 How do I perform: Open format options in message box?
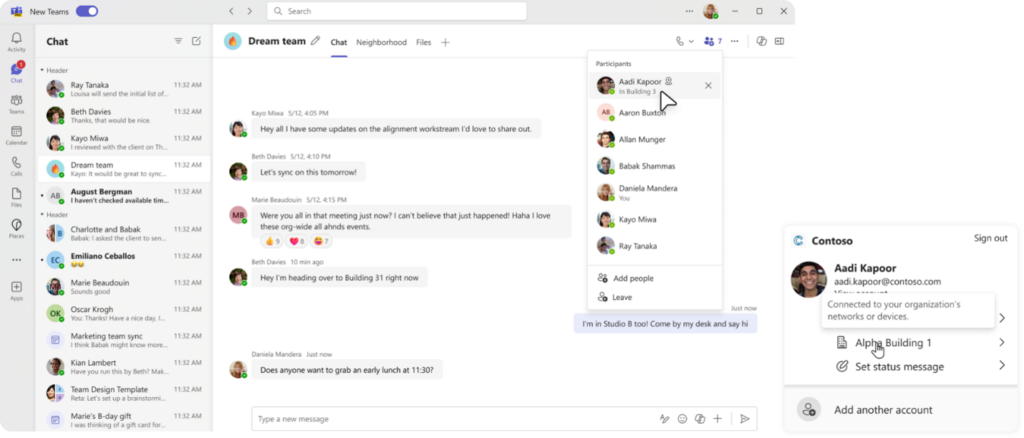pyautogui.click(x=665, y=419)
